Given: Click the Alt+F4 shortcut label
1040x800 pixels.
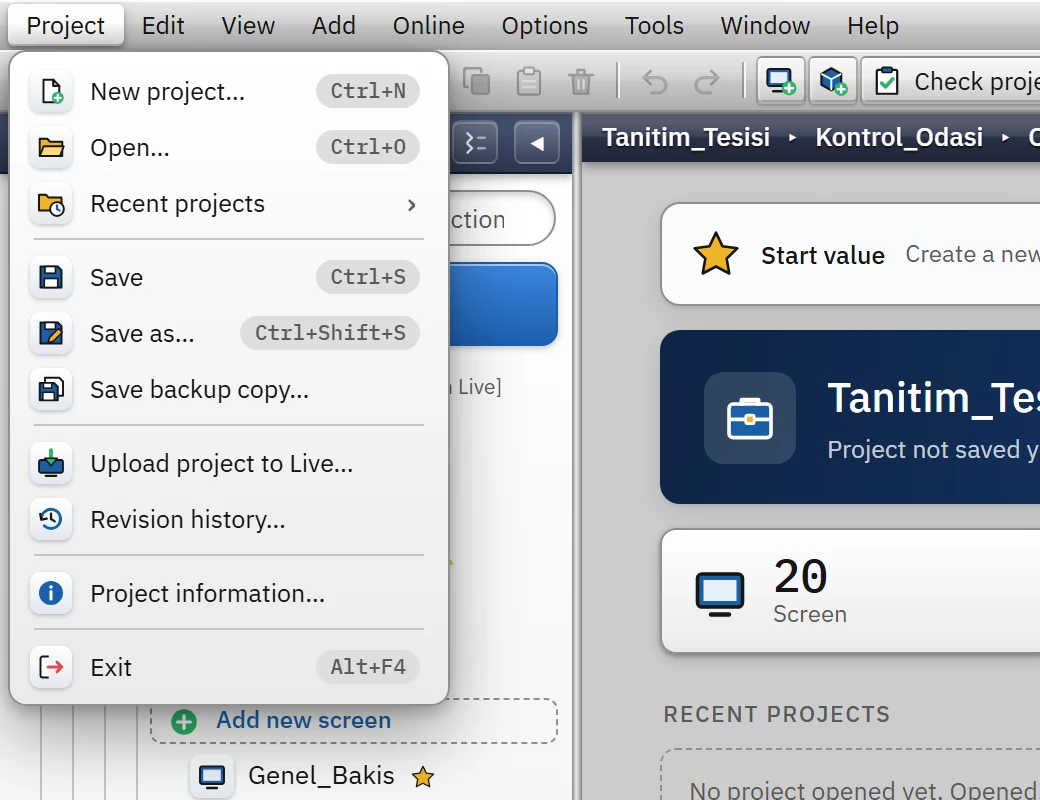Looking at the screenshot, I should tap(368, 667).
